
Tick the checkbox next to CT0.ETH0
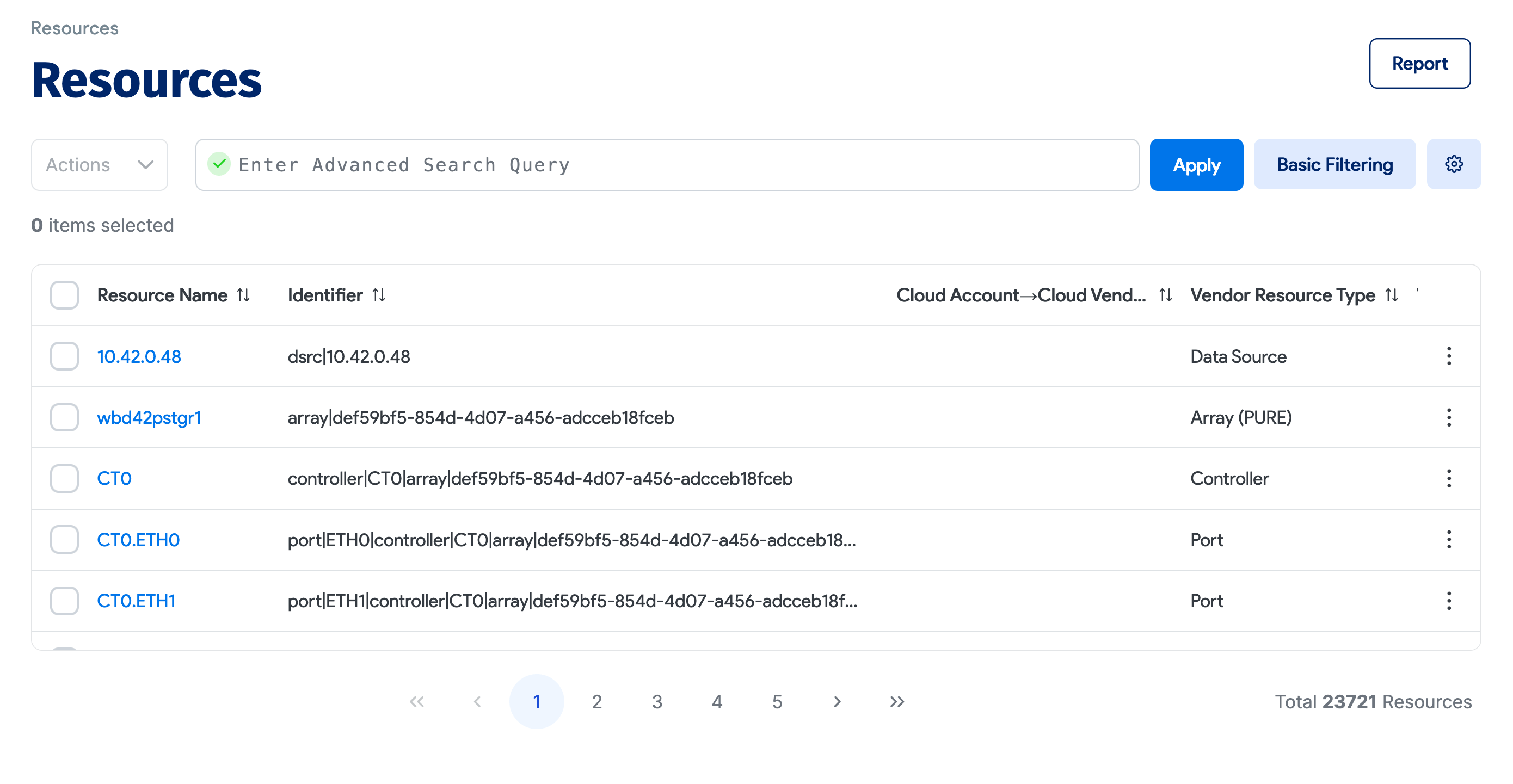pyautogui.click(x=64, y=540)
